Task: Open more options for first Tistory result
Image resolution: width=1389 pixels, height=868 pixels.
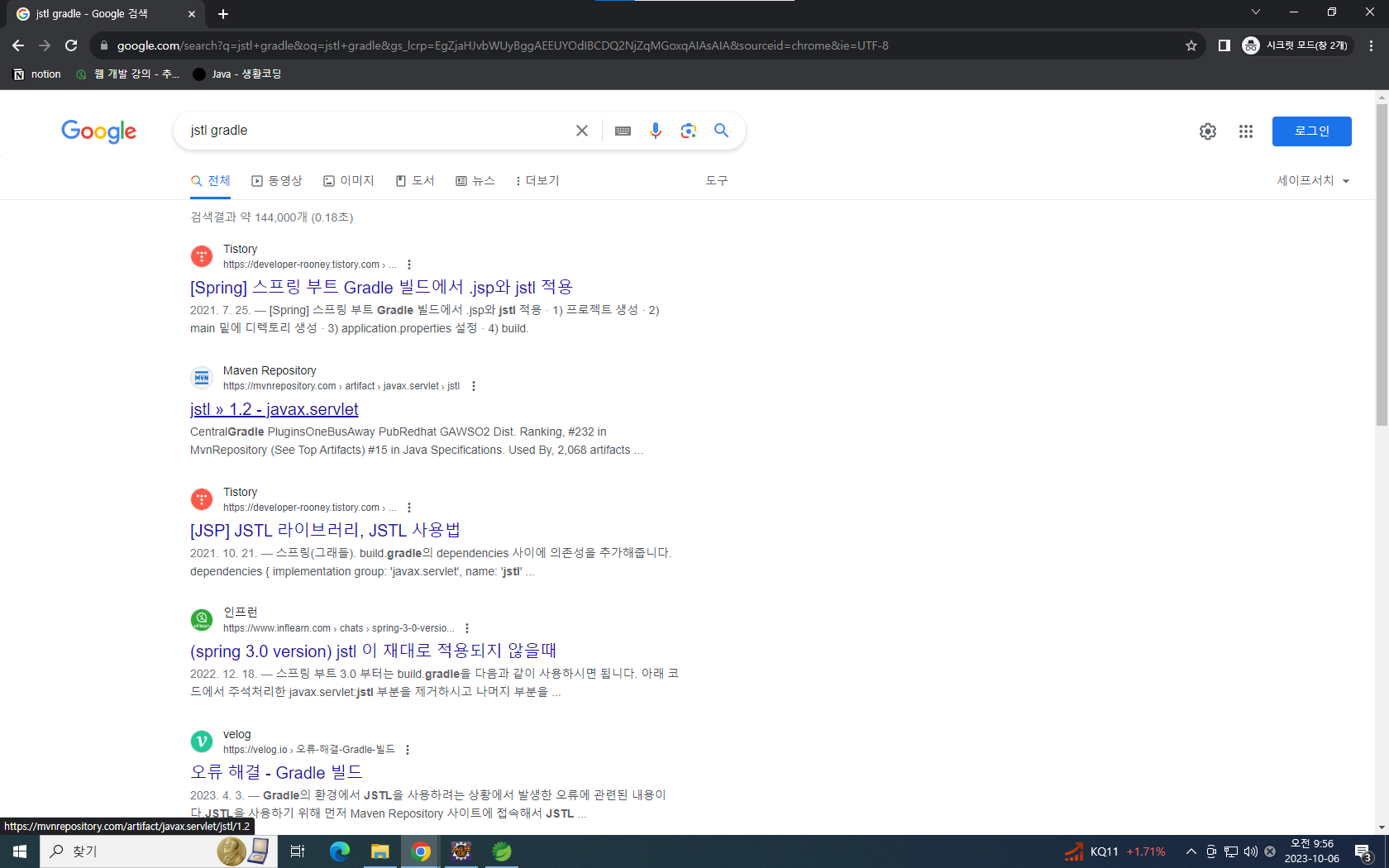Action: coord(409,265)
